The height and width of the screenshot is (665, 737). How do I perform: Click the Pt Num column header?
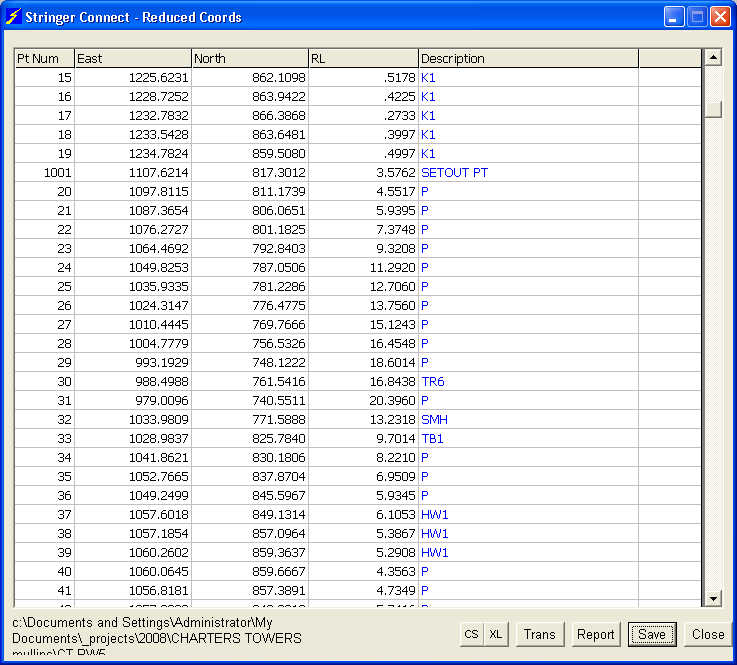[44, 58]
